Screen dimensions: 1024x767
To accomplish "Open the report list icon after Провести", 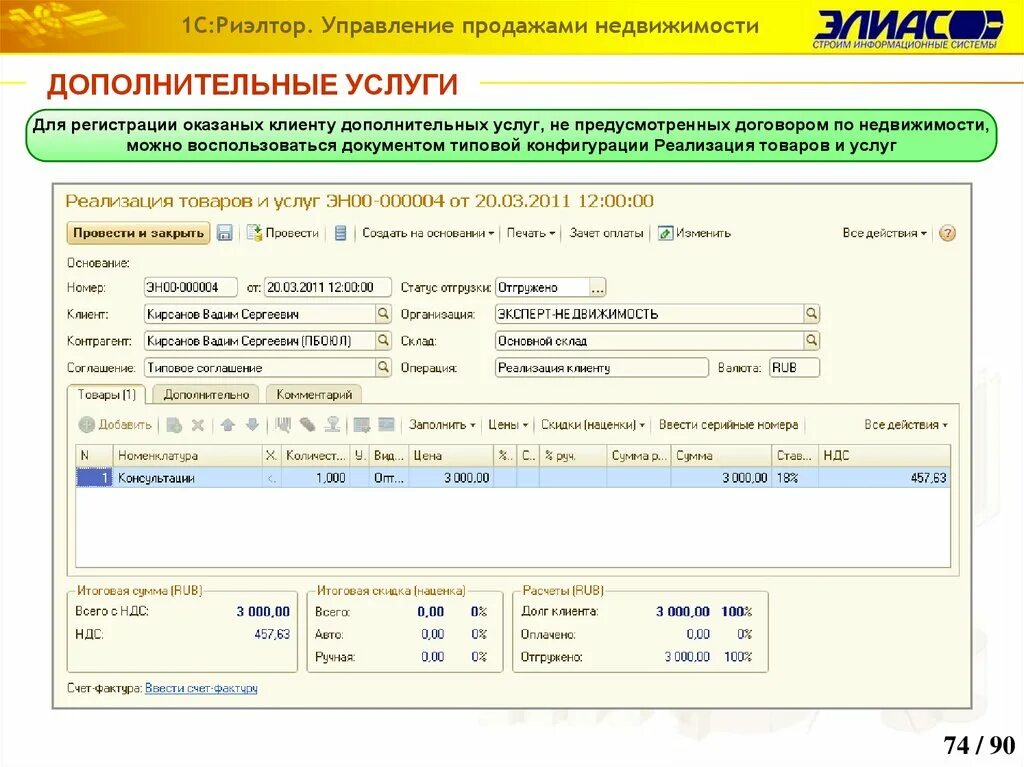I will click(x=340, y=233).
